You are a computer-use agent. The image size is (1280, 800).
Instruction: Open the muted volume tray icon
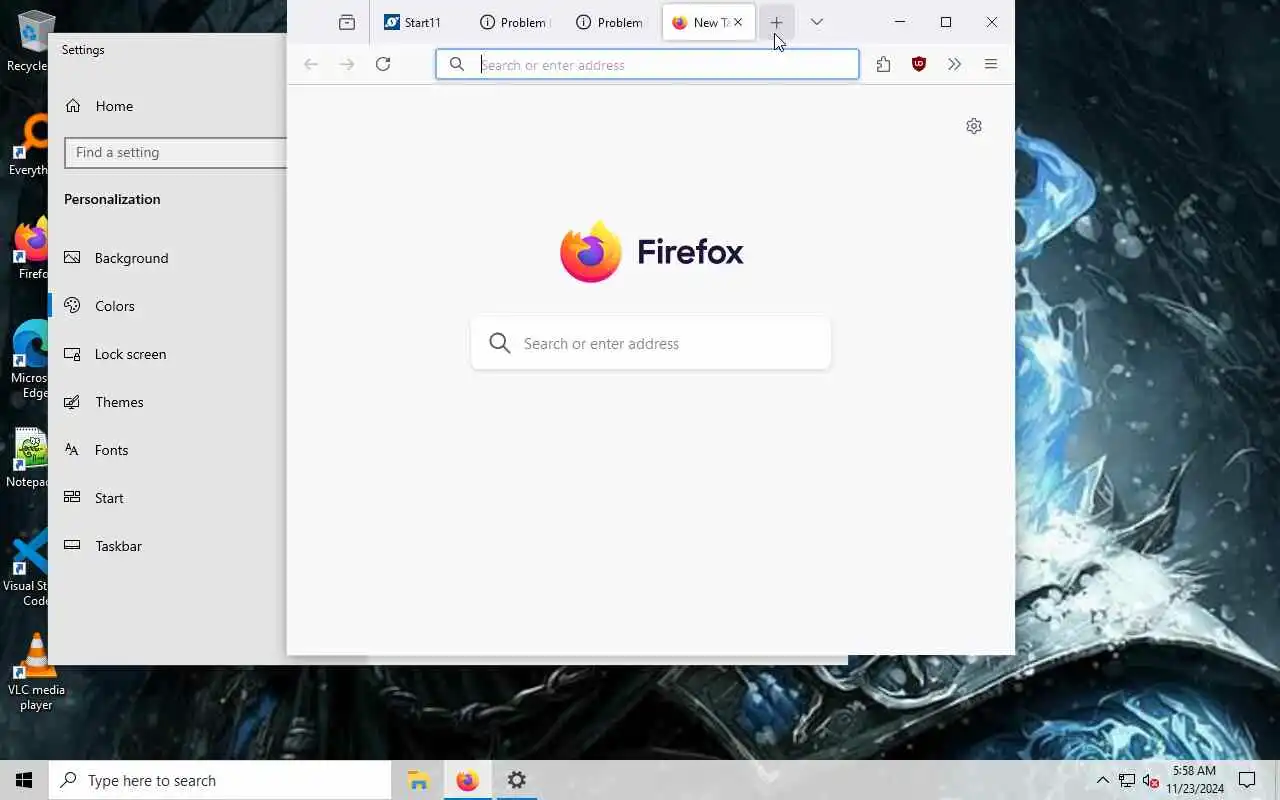tap(1151, 780)
